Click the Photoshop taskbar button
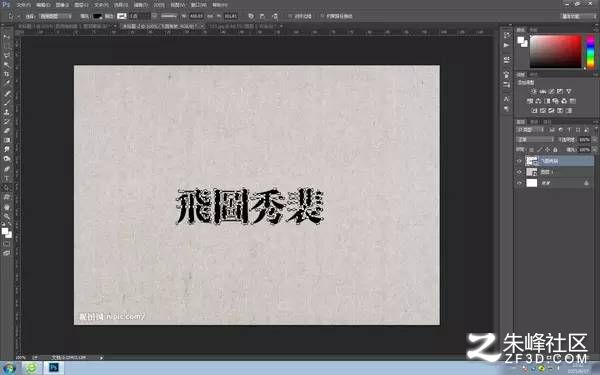Viewport: 600px width, 375px height. click(x=54, y=368)
